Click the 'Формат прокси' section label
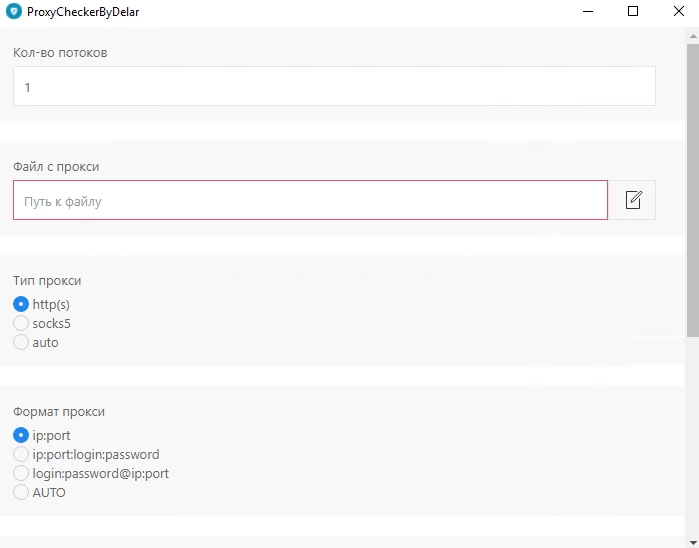This screenshot has width=699, height=548. tap(59, 412)
